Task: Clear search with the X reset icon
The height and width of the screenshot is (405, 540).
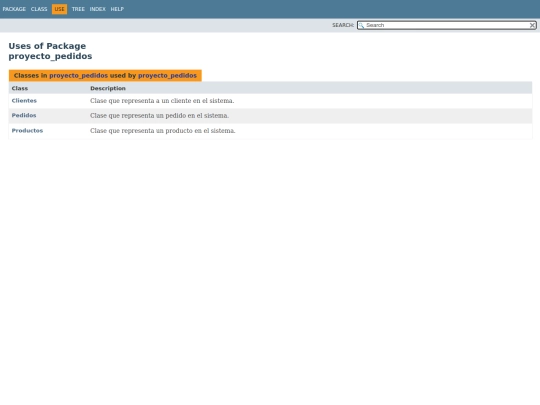Action: pyautogui.click(x=532, y=25)
